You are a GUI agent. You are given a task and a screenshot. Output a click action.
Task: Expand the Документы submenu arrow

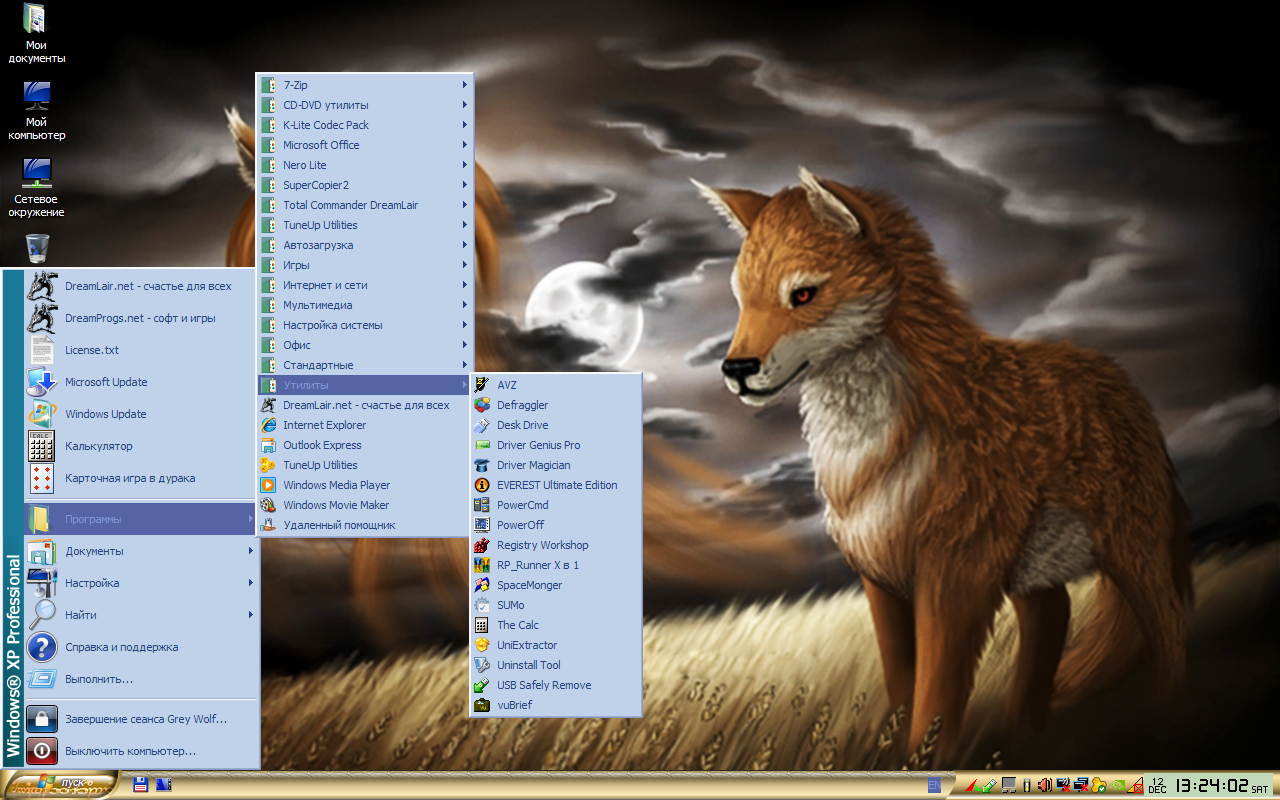pyautogui.click(x=251, y=551)
